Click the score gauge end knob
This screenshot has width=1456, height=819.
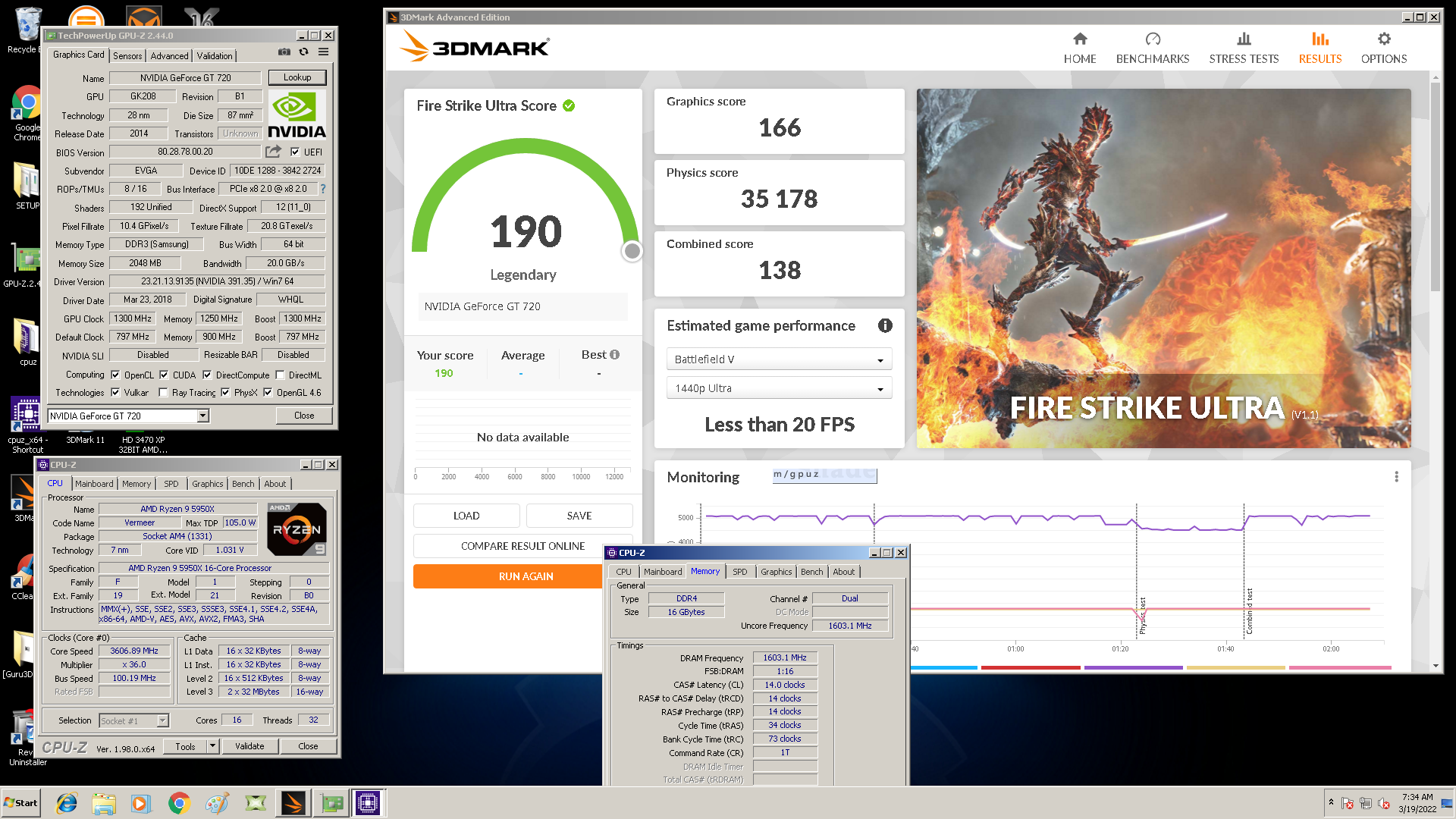click(x=632, y=251)
